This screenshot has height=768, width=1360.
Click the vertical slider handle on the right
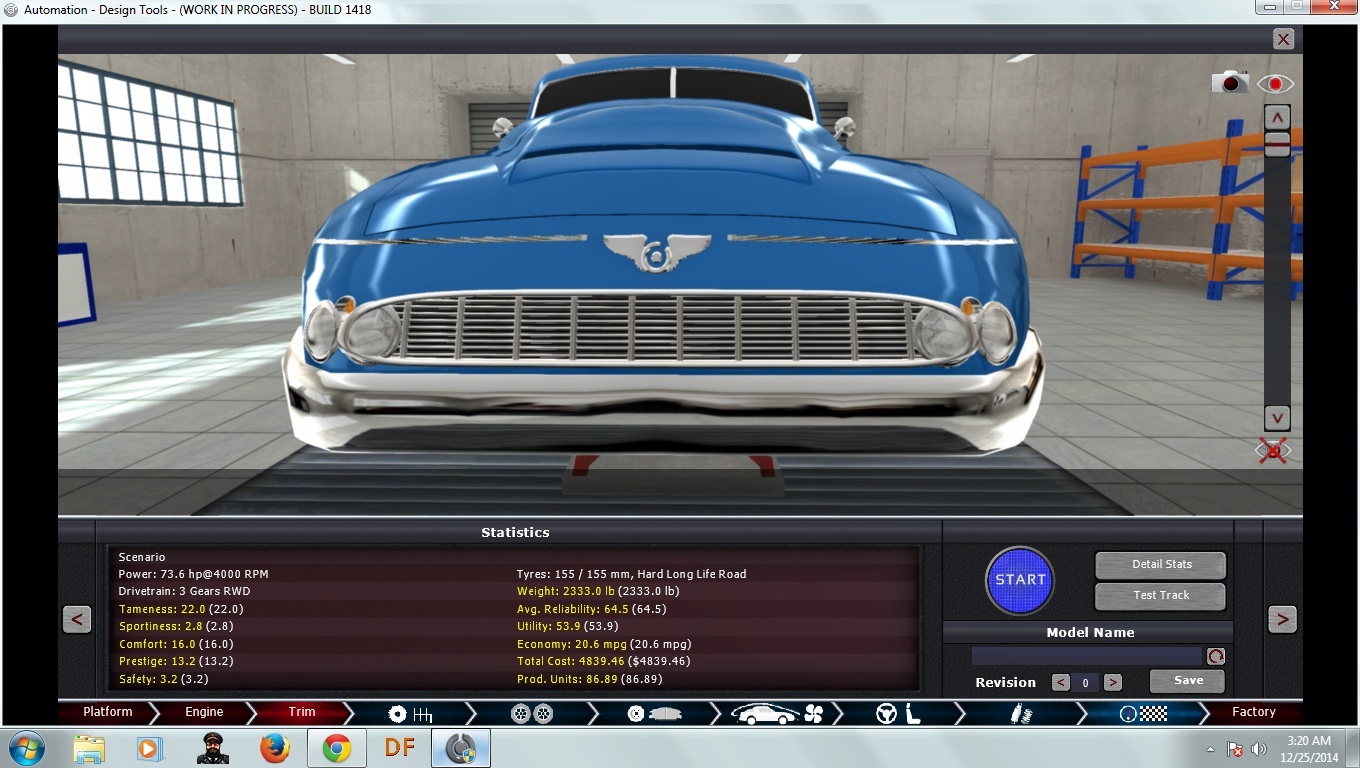[1277, 145]
